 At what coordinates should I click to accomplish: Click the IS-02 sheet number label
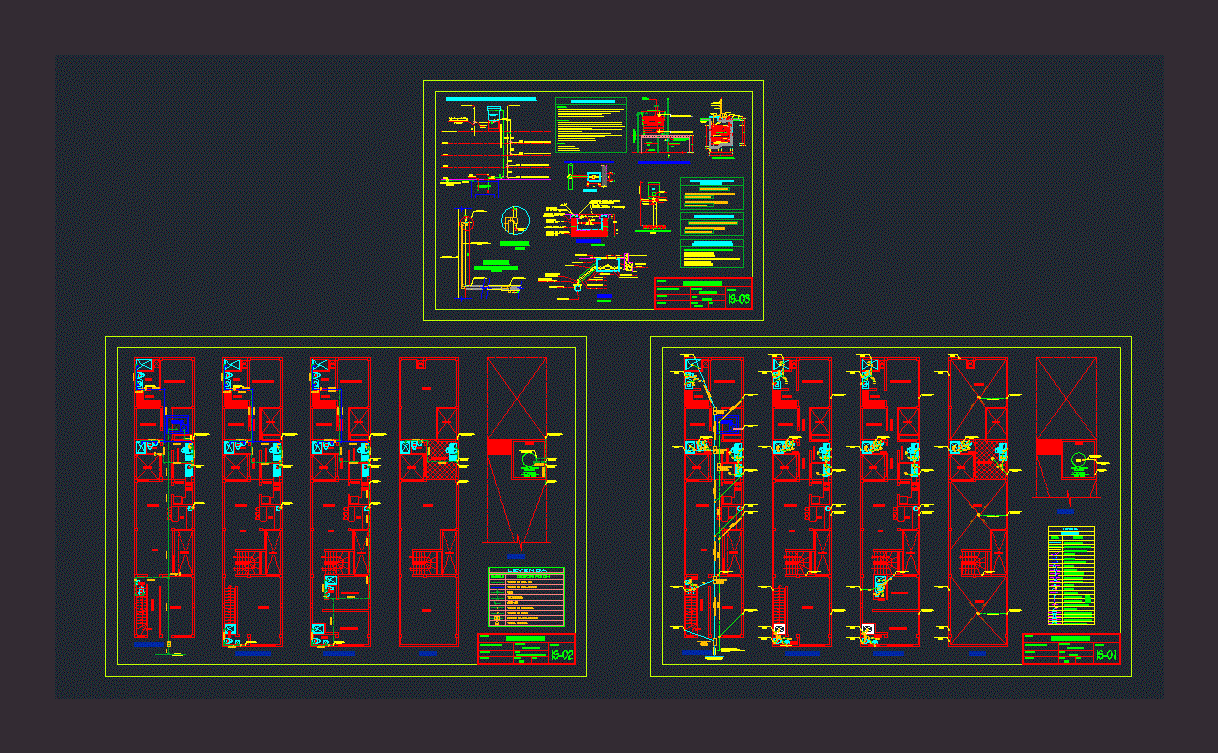click(562, 655)
